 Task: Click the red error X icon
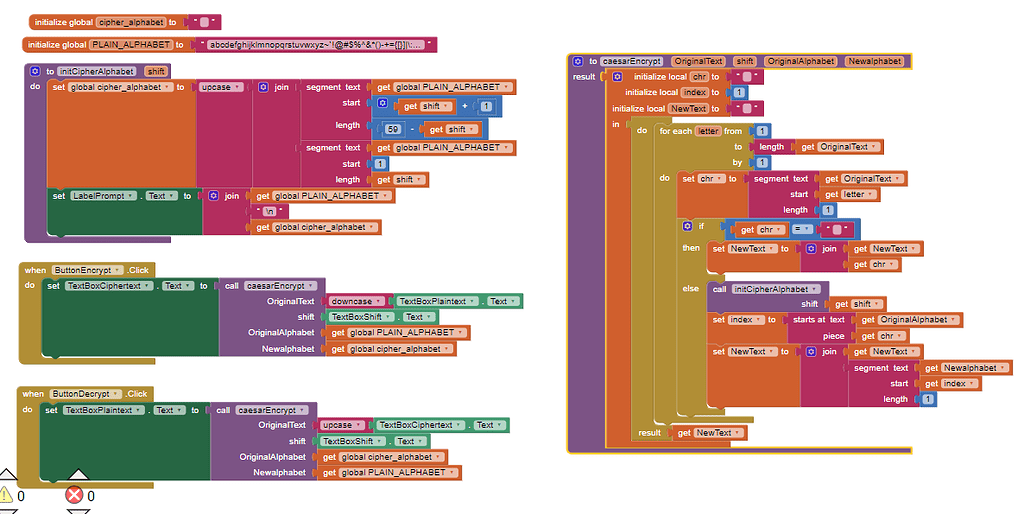[75, 494]
